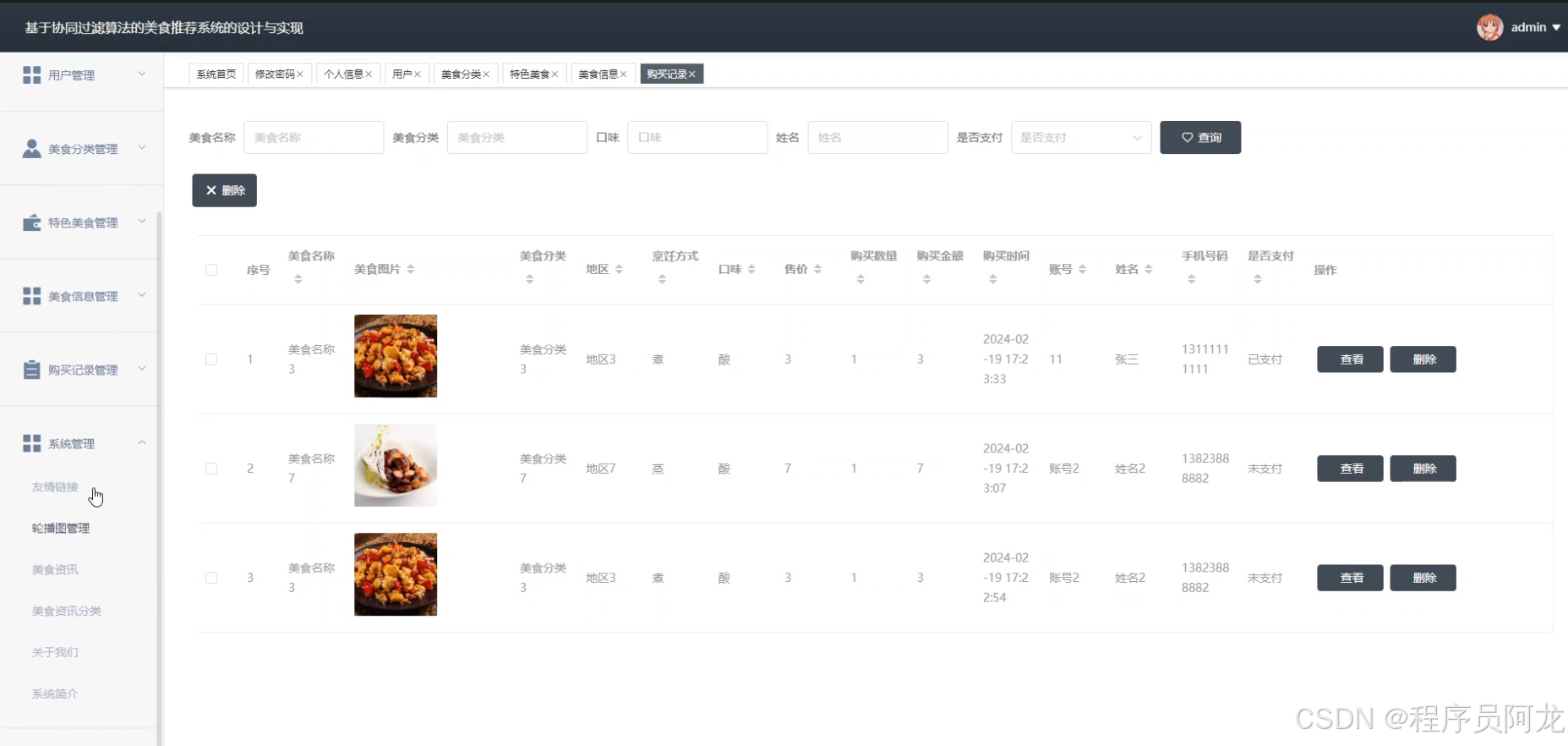Click the 美食名称 search input field
1568x746 pixels.
click(314, 138)
